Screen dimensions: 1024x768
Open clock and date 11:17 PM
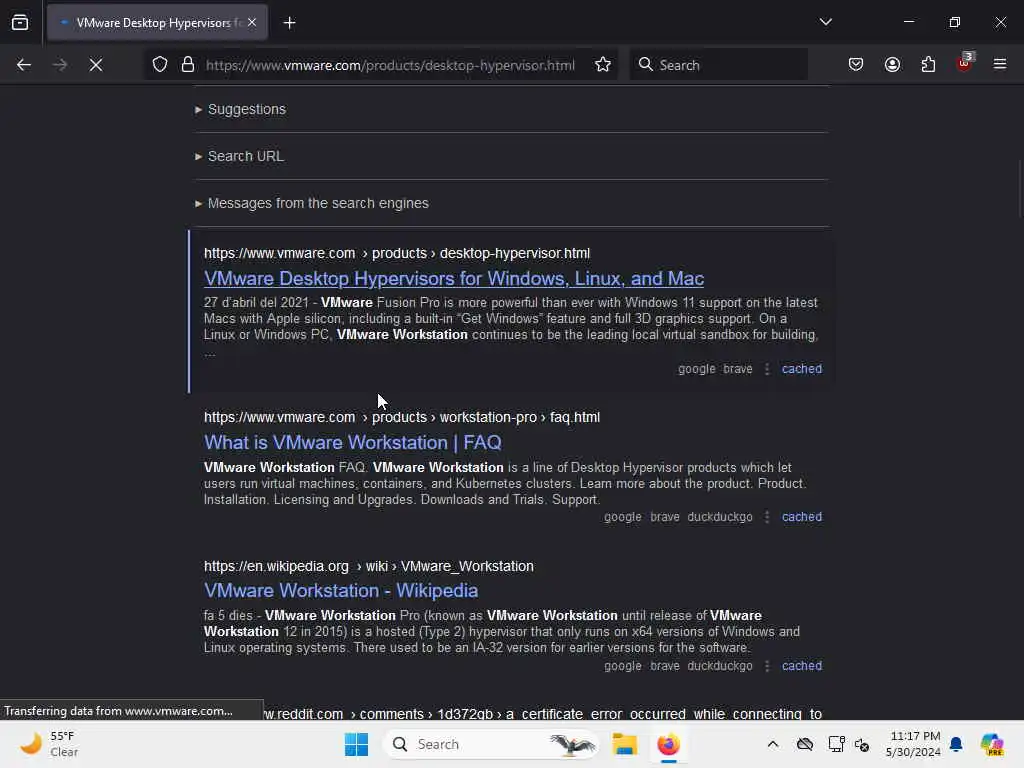point(913,744)
